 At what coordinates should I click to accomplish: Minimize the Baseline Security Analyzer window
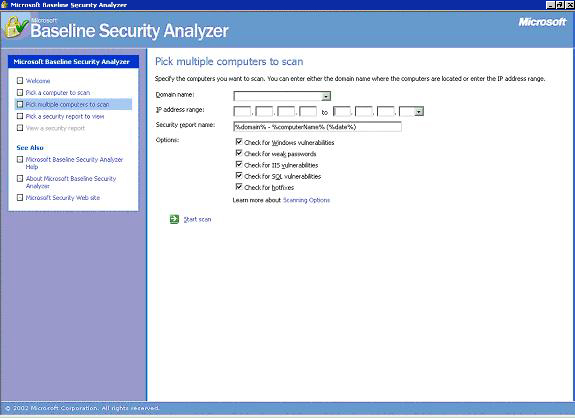tap(550, 5)
